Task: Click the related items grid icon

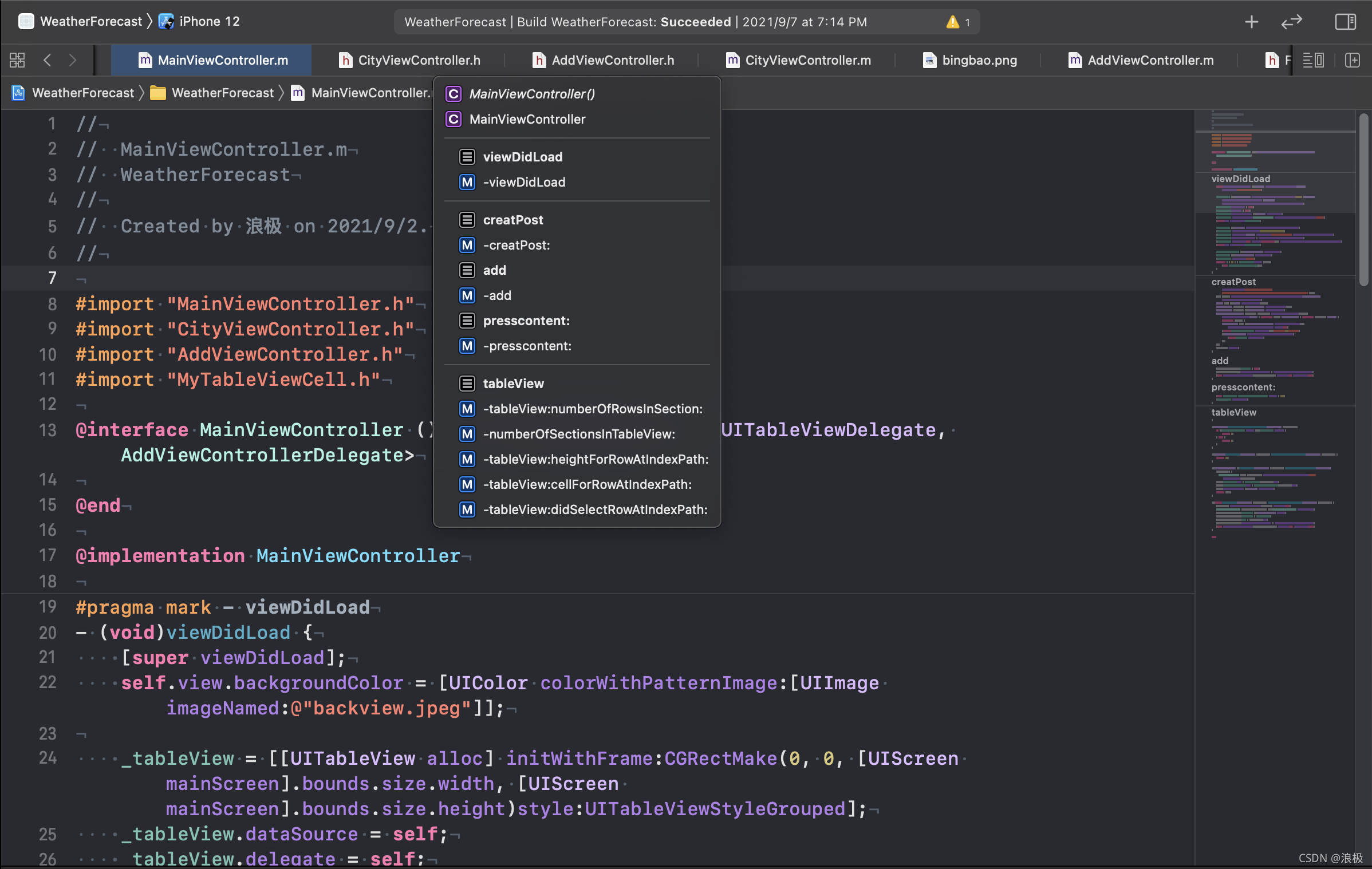Action: pos(17,60)
